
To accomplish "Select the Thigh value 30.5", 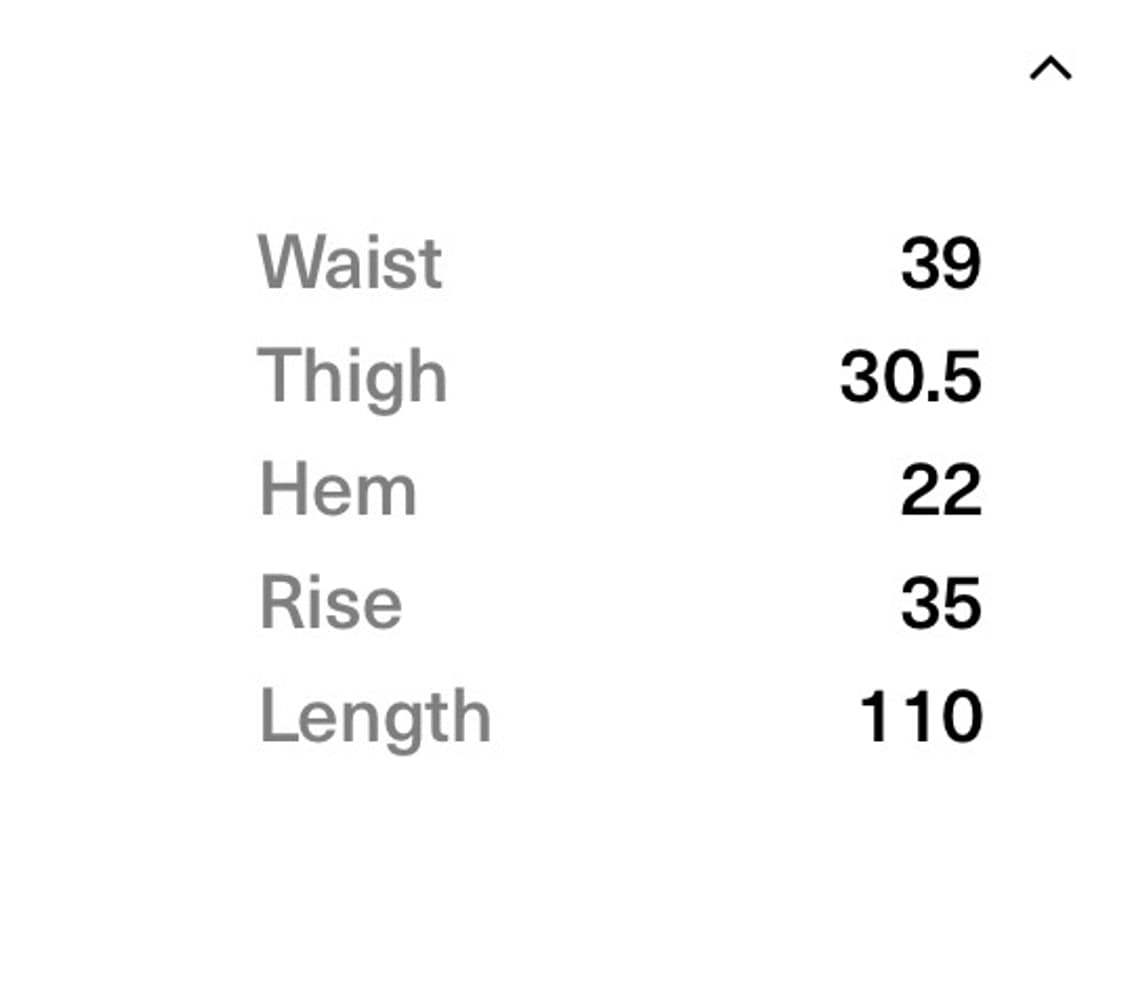I will pos(910,378).
